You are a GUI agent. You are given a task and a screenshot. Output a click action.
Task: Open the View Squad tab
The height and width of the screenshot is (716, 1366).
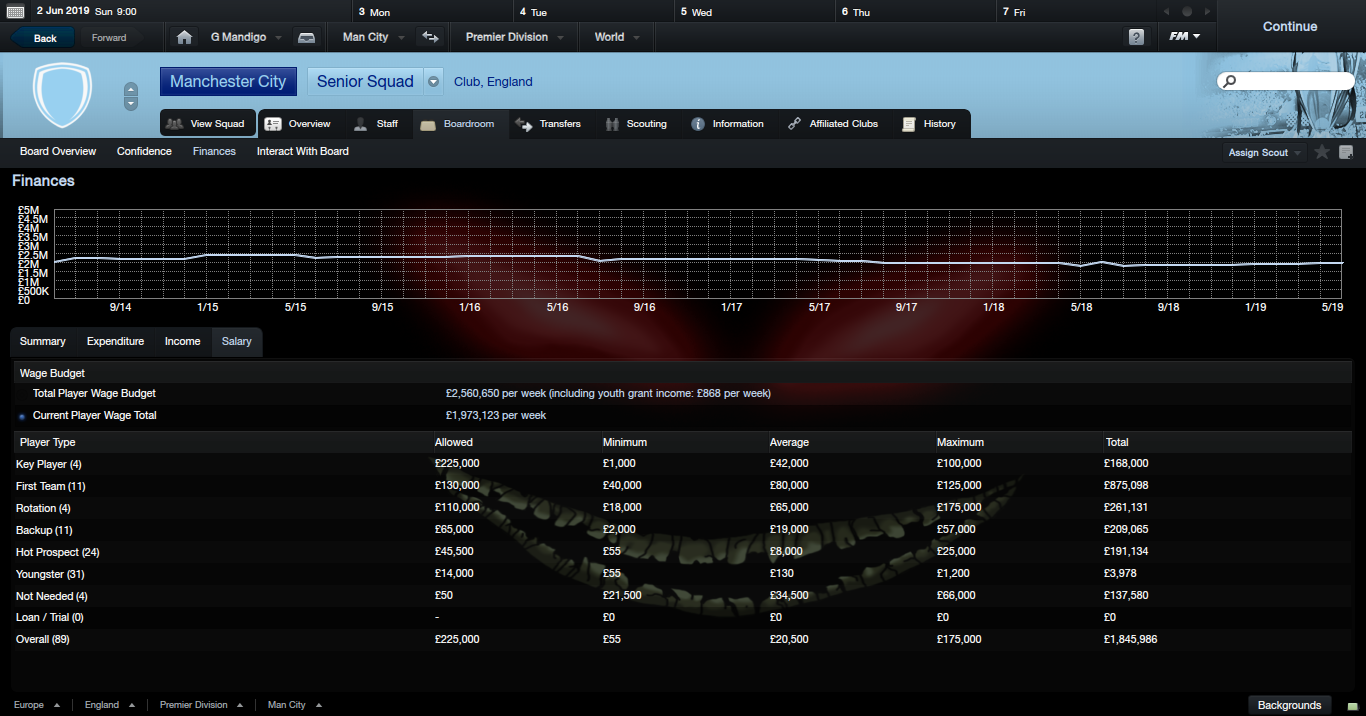tap(207, 124)
